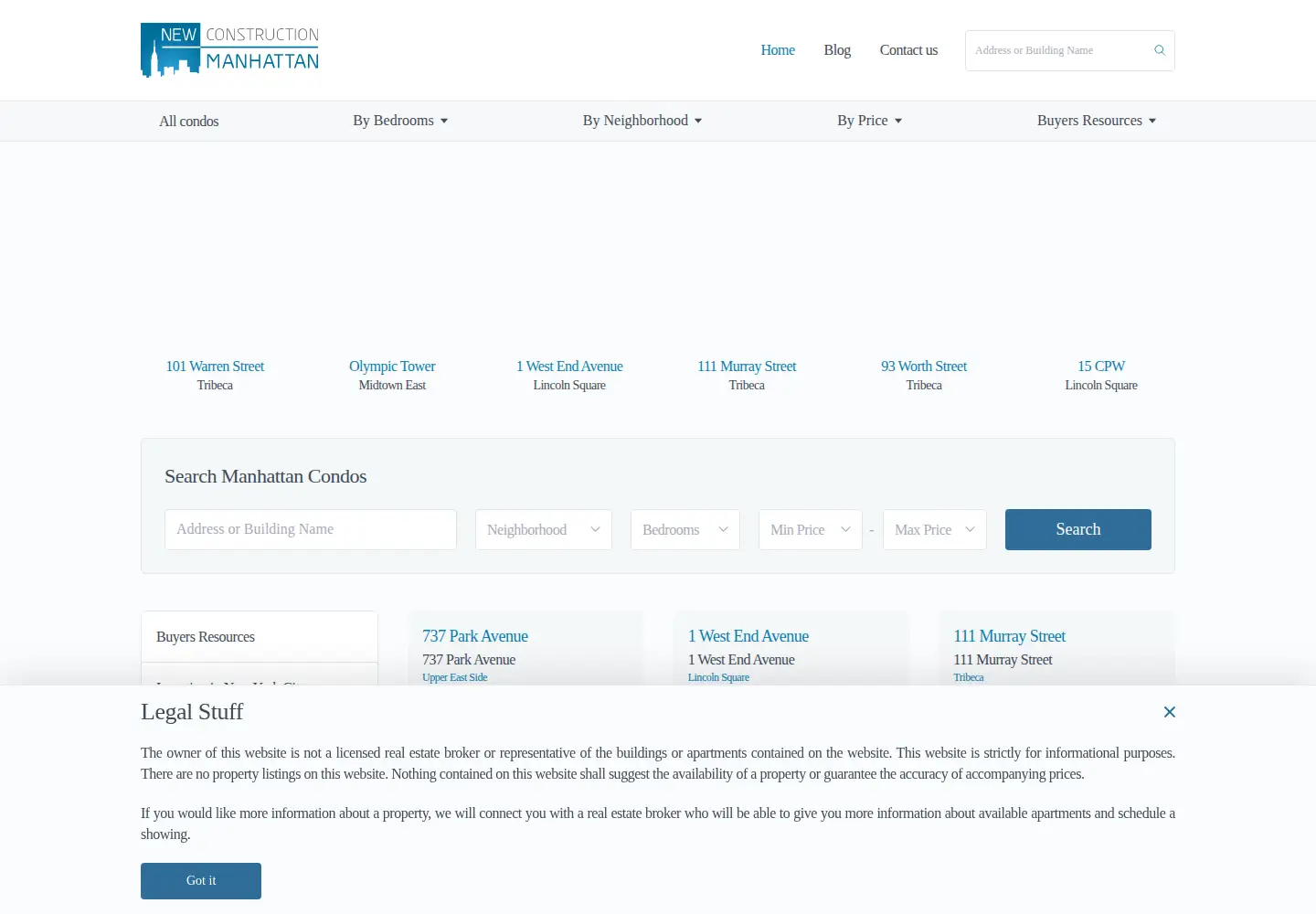Image resolution: width=1316 pixels, height=914 pixels.
Task: Open the Neighborhood select in search form
Action: tap(544, 529)
